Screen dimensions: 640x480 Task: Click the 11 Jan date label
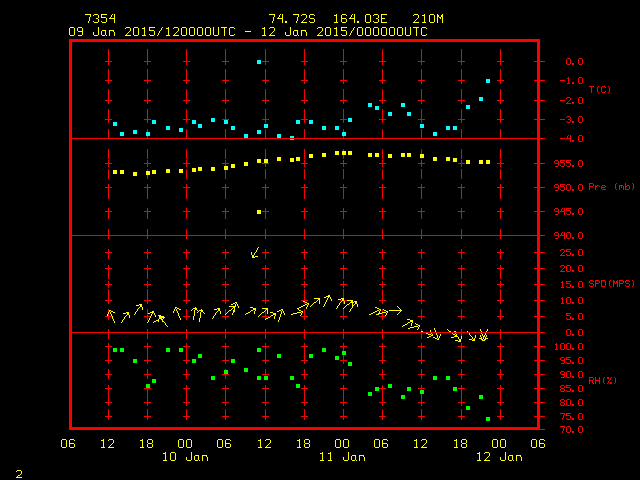(x=342, y=457)
